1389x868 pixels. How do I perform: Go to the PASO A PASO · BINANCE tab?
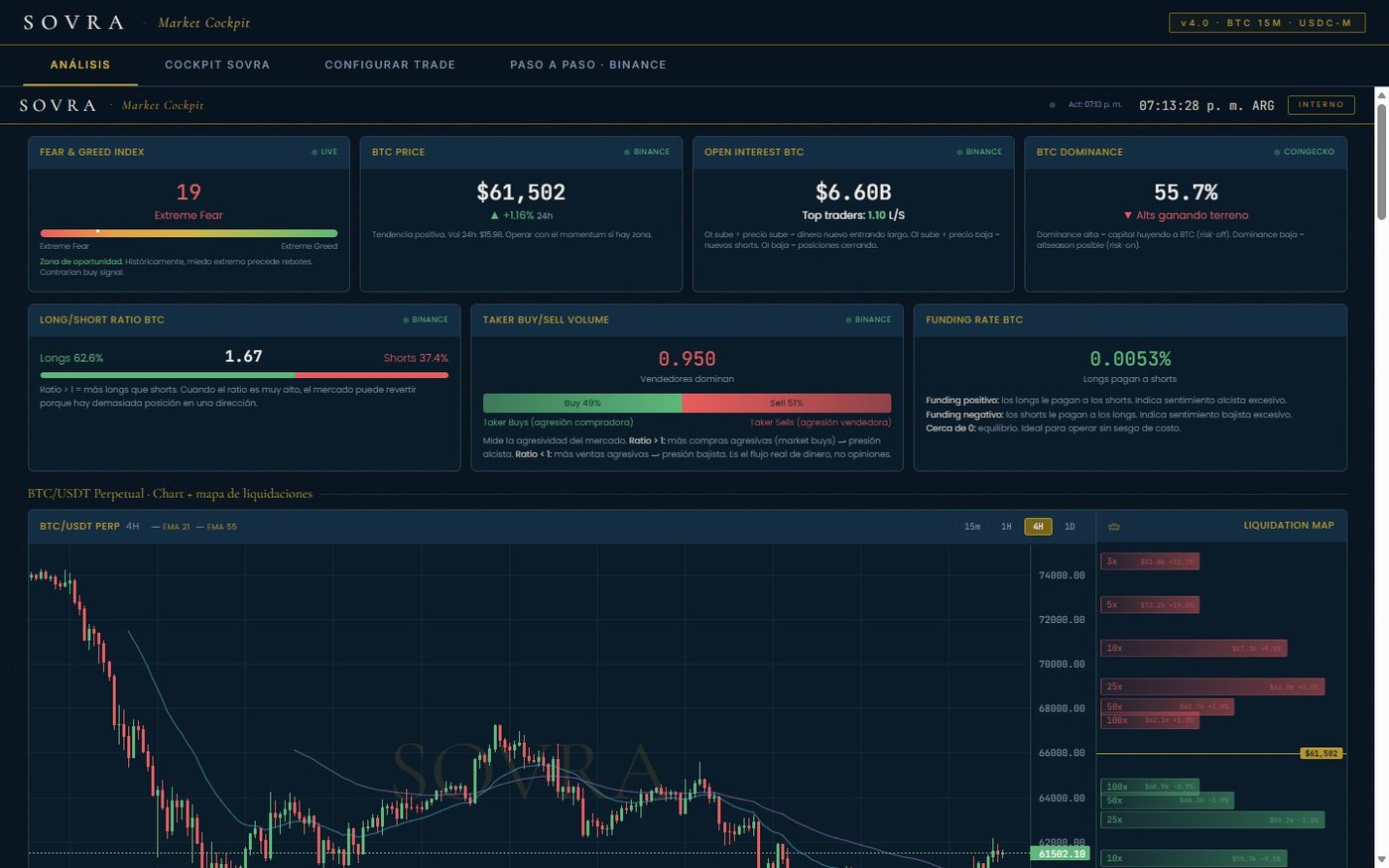588,64
